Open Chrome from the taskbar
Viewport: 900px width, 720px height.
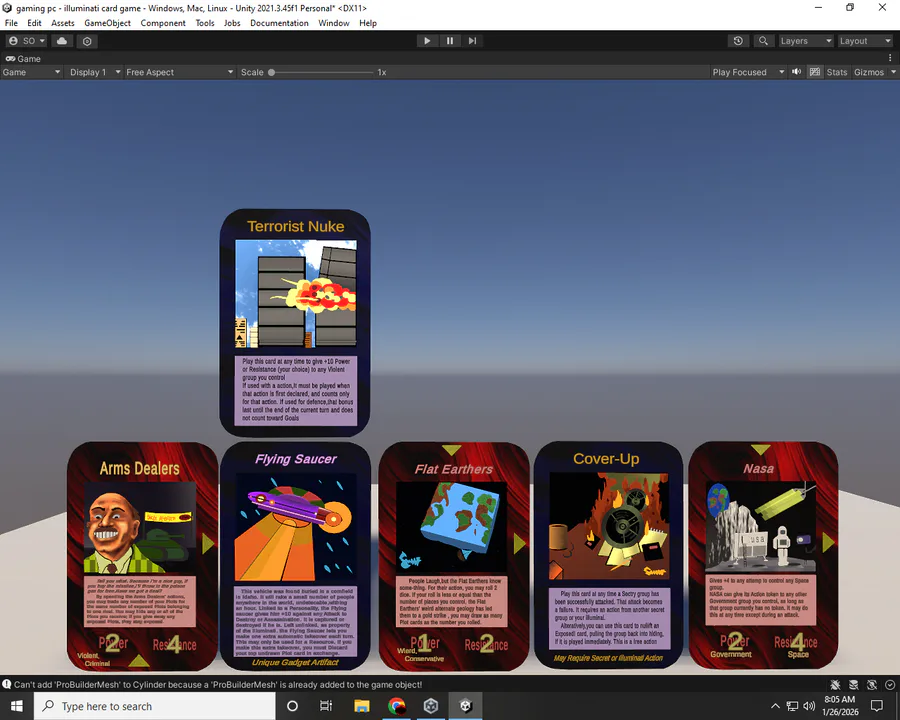tap(397, 706)
